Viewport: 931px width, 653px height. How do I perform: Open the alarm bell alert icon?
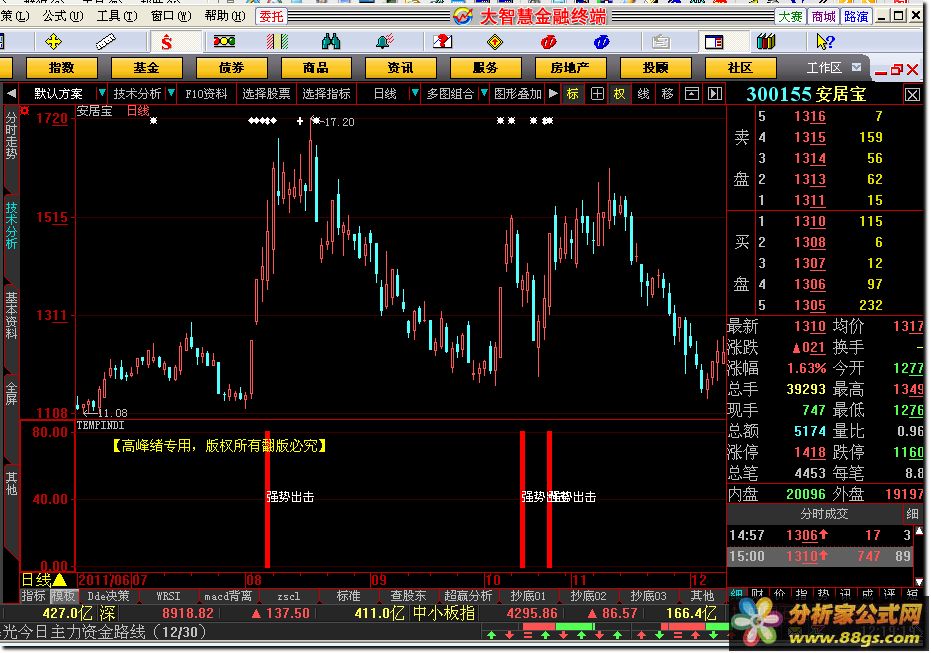pos(384,41)
